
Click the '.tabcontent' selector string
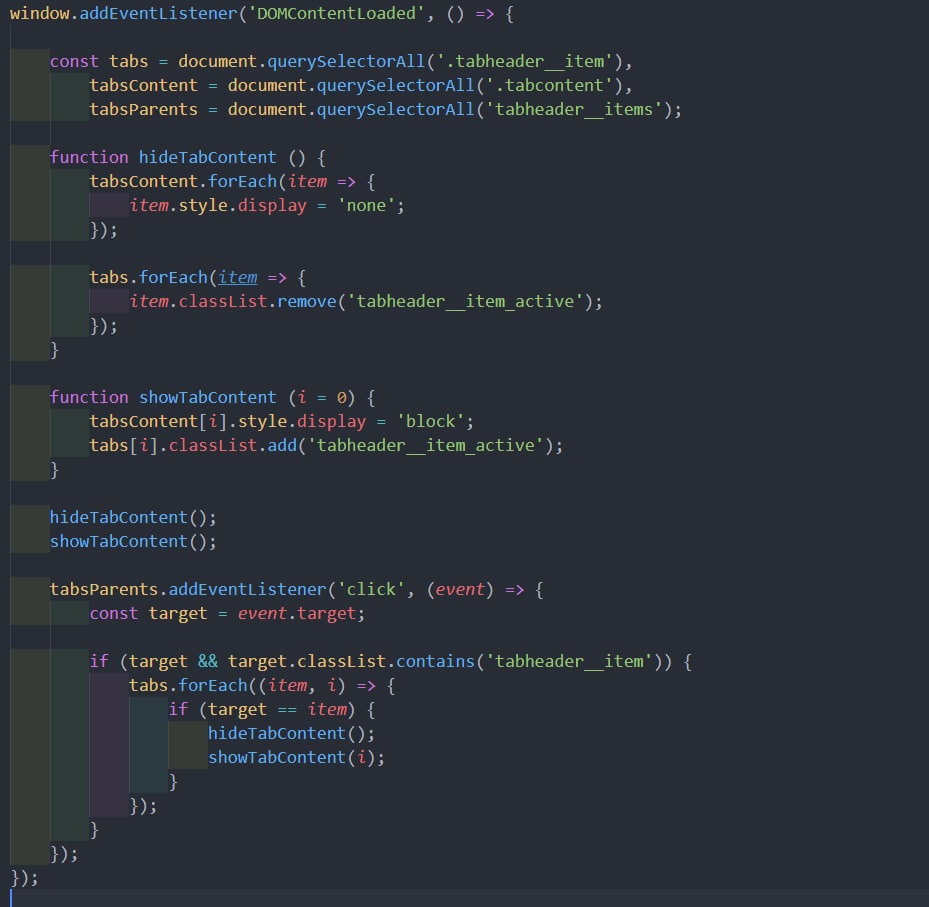point(549,86)
